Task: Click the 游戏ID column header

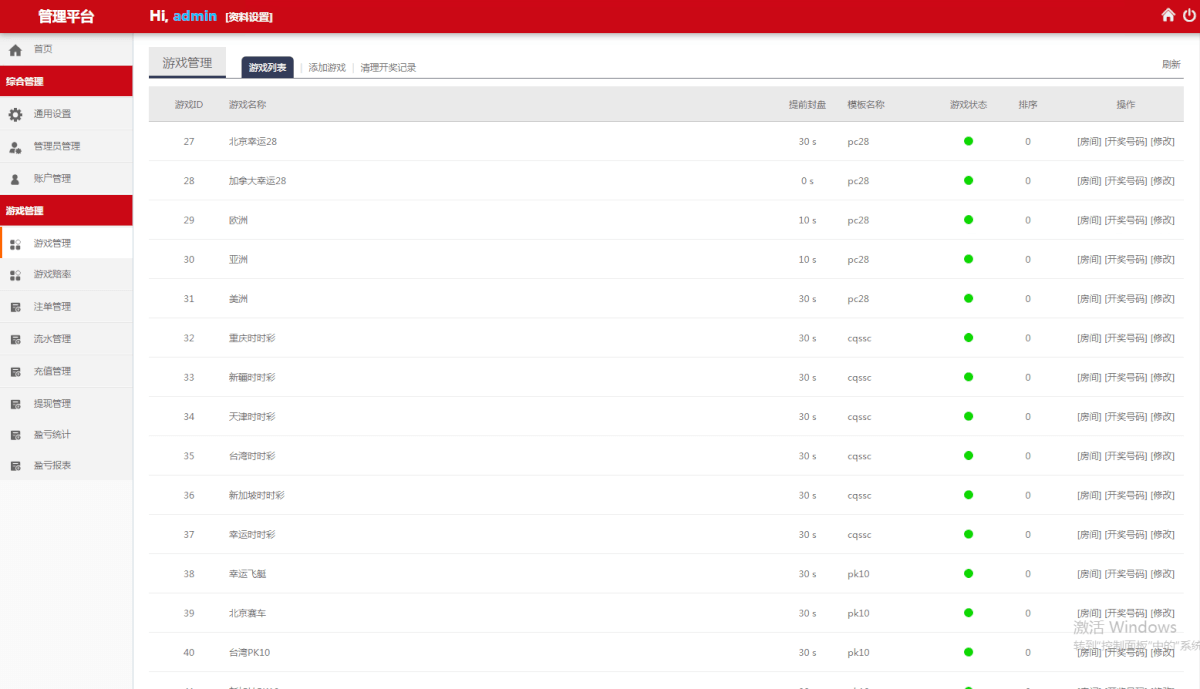Action: 189,104
